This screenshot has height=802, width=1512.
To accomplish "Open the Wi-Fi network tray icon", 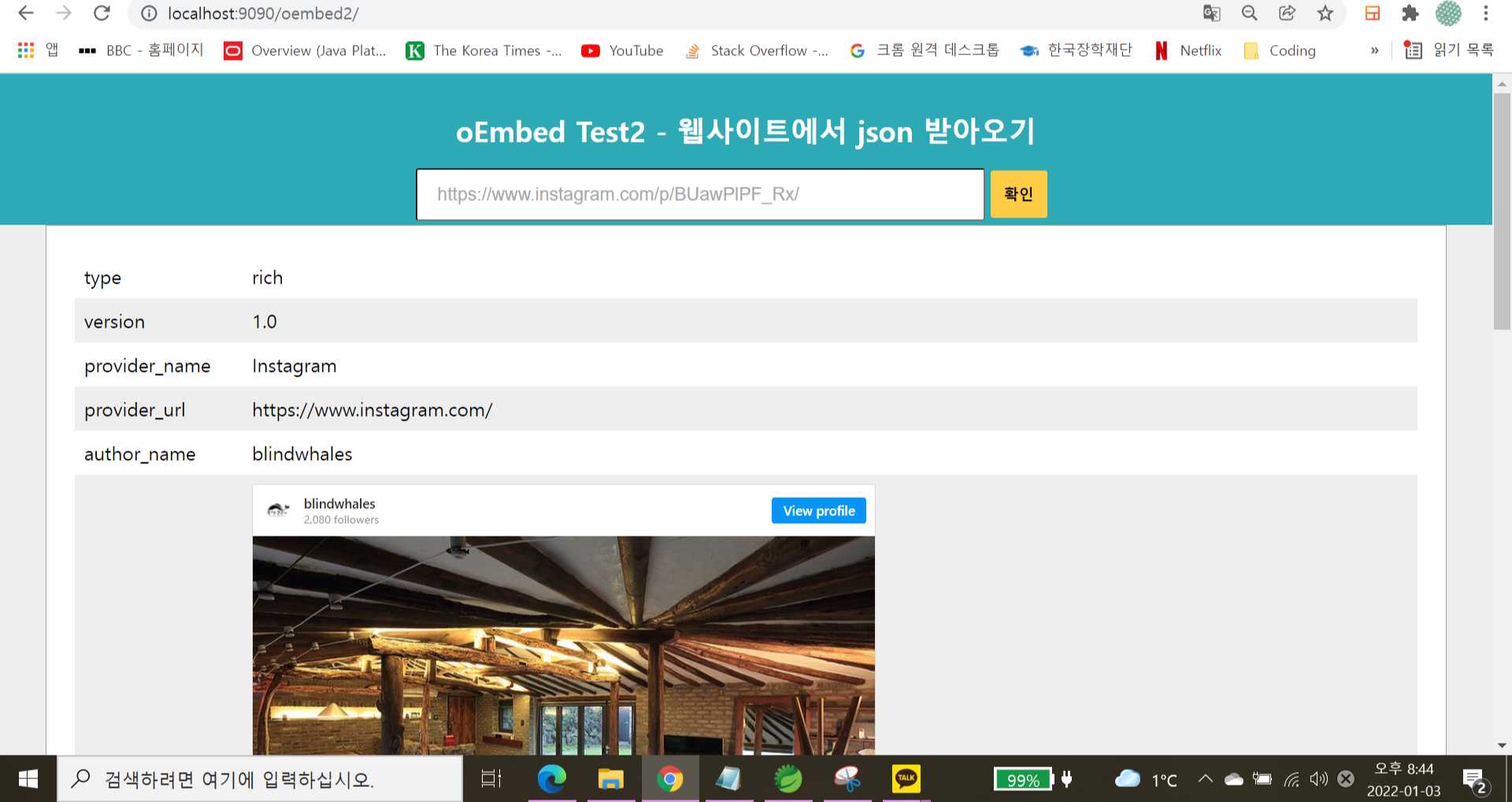I will coord(1291,779).
